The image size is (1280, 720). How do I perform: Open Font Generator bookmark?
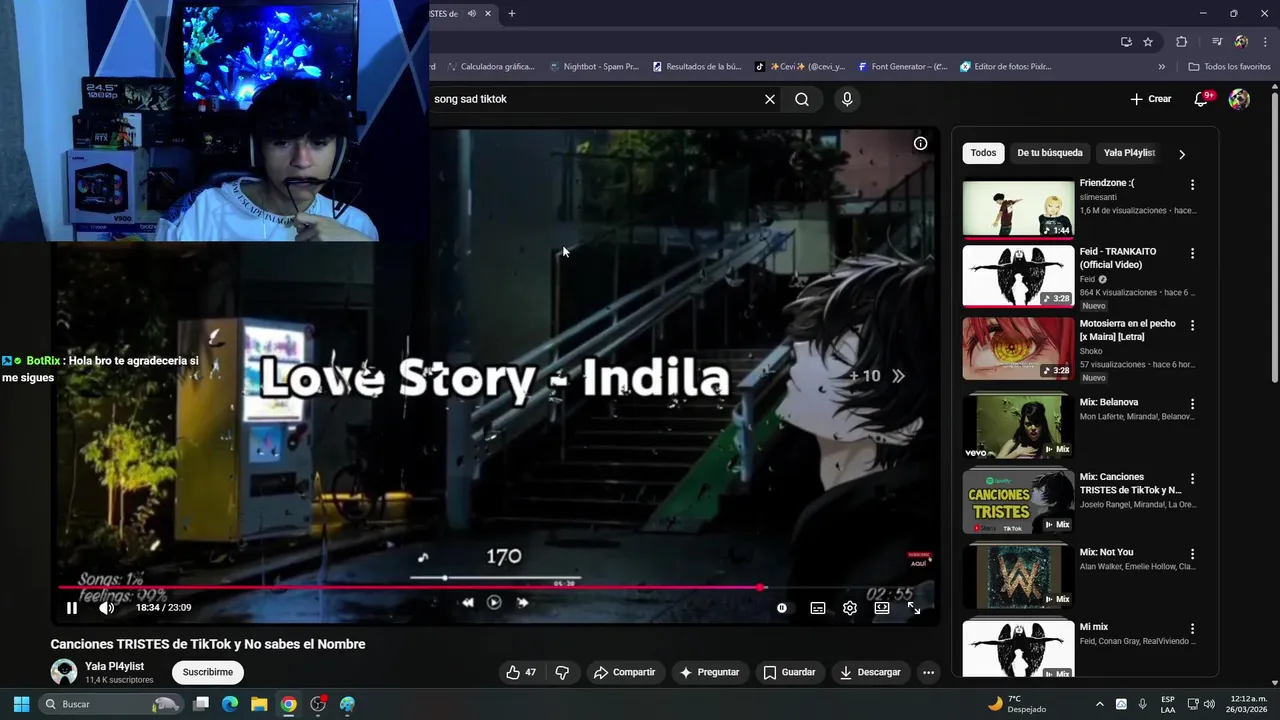[902, 67]
